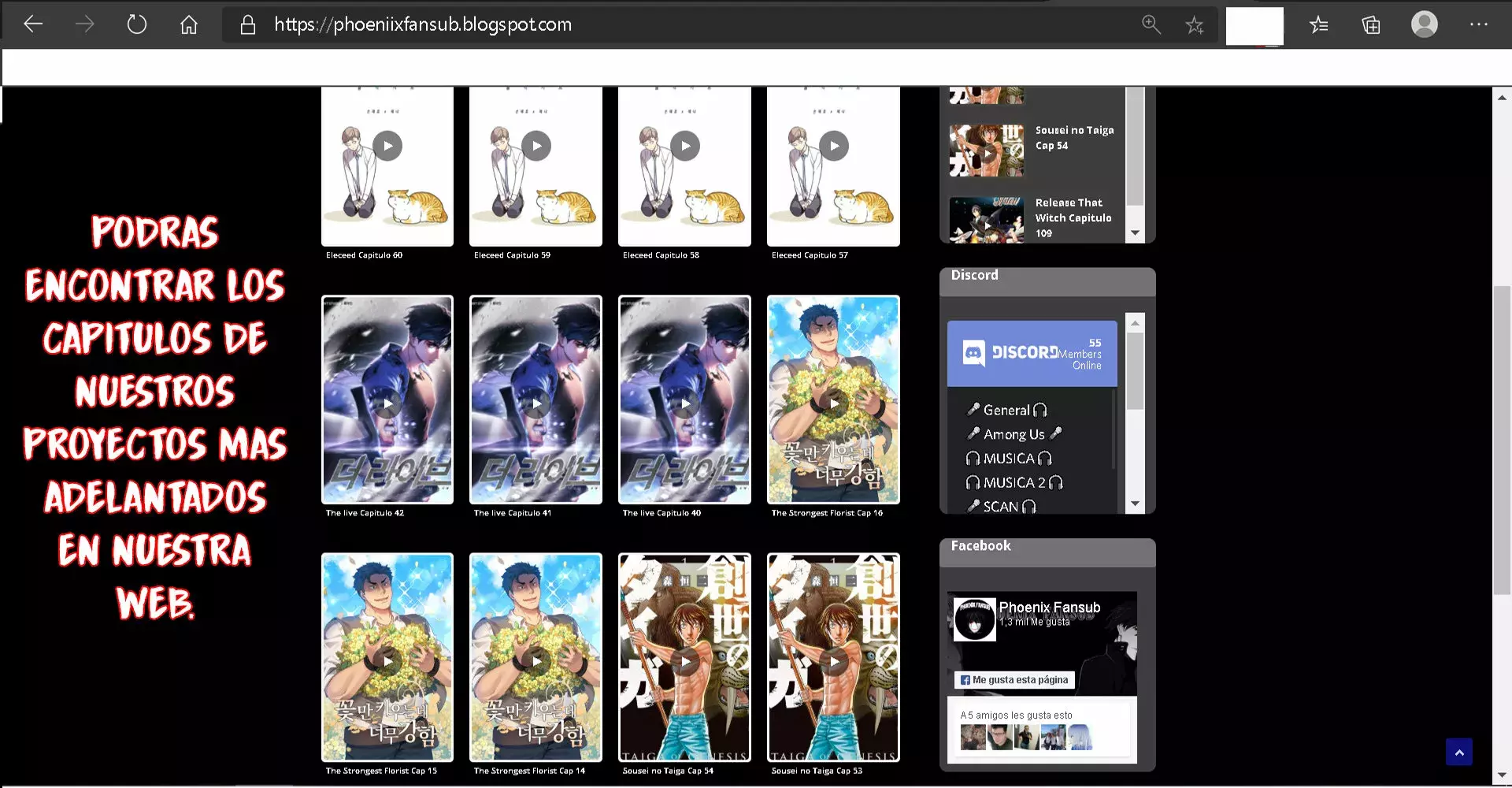The width and height of the screenshot is (1512, 788).
Task: Open the Phoenix Fansub Facebook link
Action: point(1049,607)
